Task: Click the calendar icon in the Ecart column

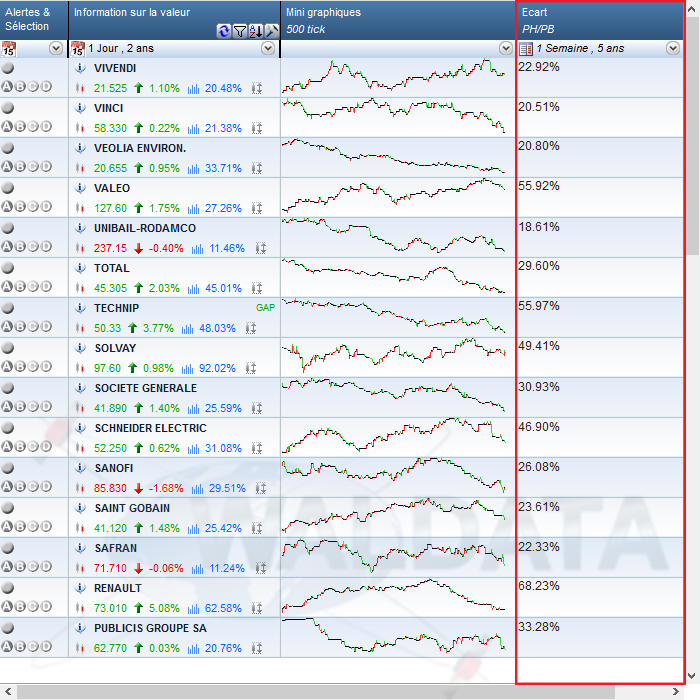Action: pyautogui.click(x=526, y=48)
